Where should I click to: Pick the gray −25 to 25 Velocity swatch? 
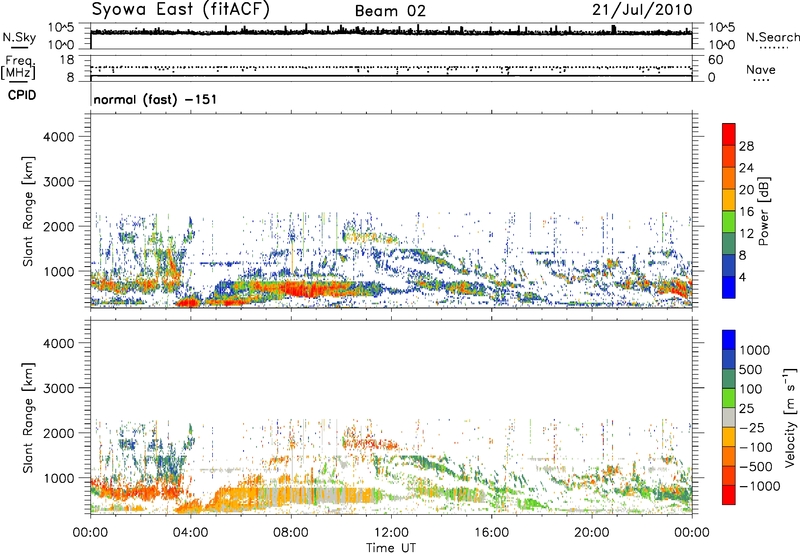(729, 418)
